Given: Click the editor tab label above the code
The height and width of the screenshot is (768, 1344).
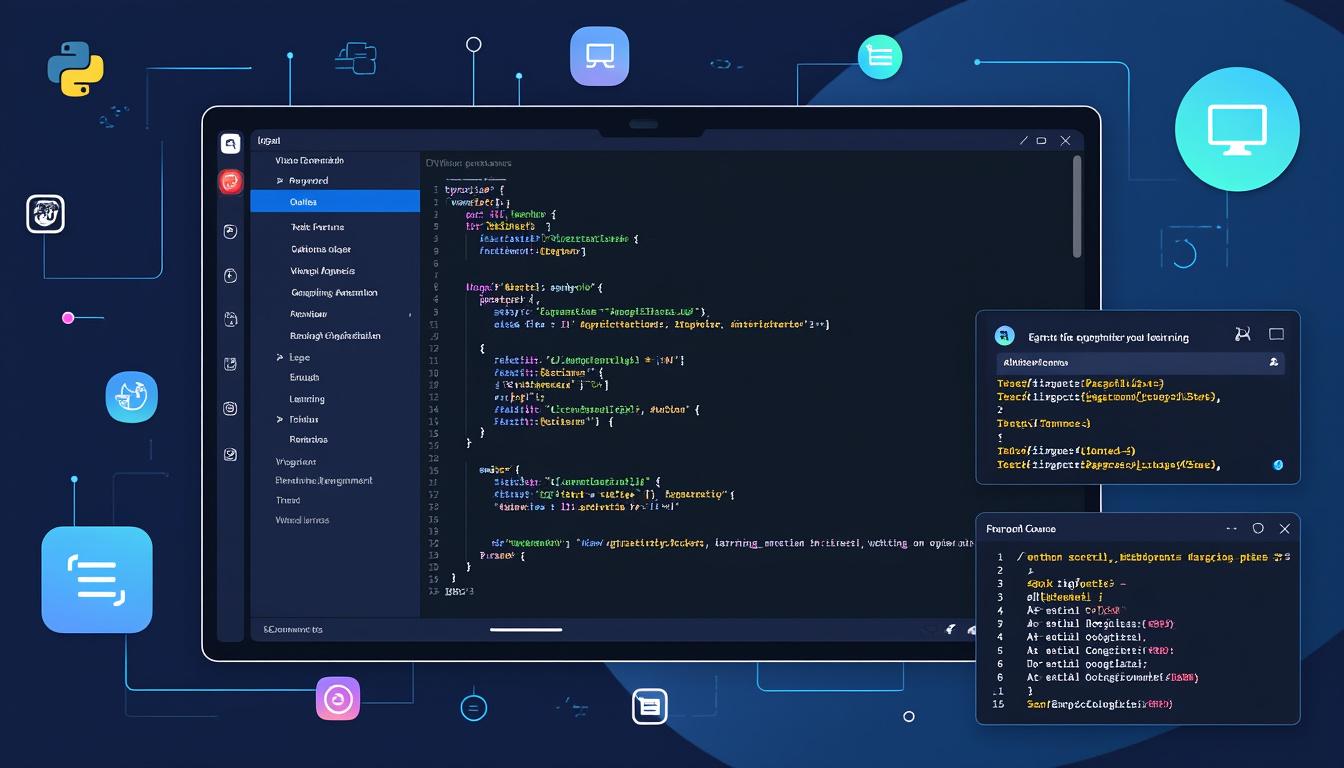Looking at the screenshot, I should [x=468, y=162].
